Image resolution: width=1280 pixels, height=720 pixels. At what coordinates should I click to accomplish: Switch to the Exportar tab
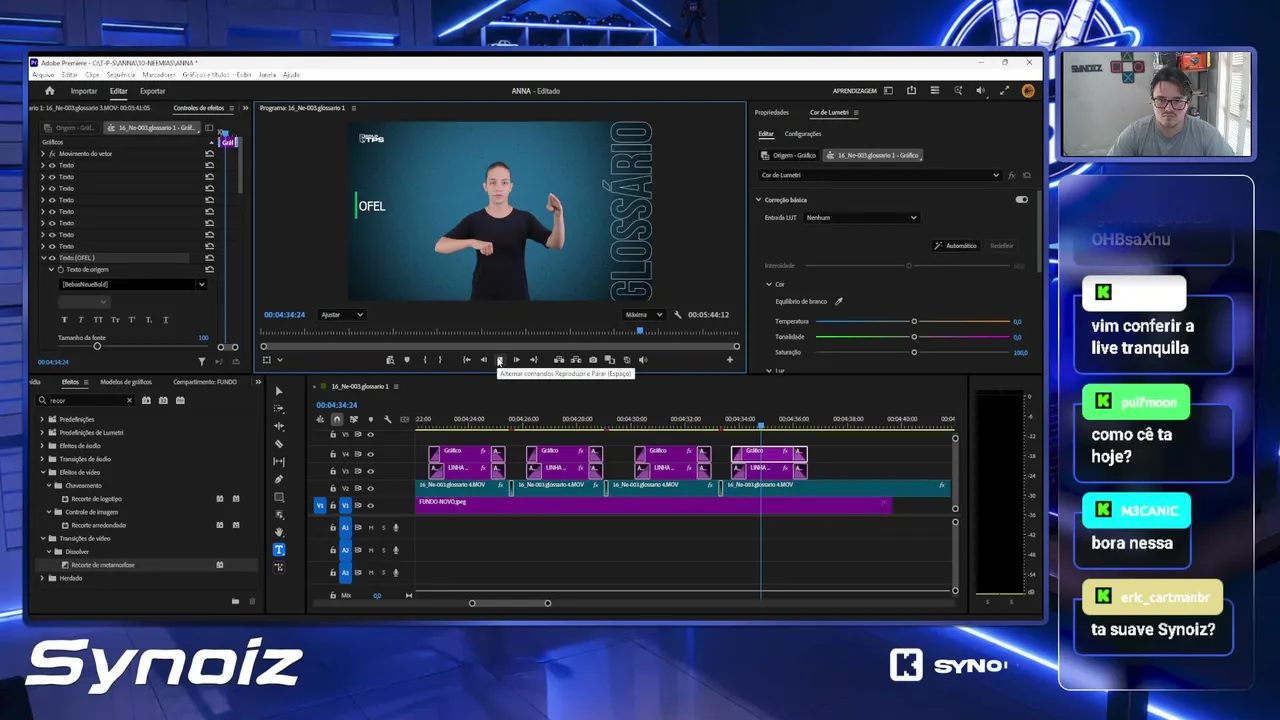click(x=153, y=91)
